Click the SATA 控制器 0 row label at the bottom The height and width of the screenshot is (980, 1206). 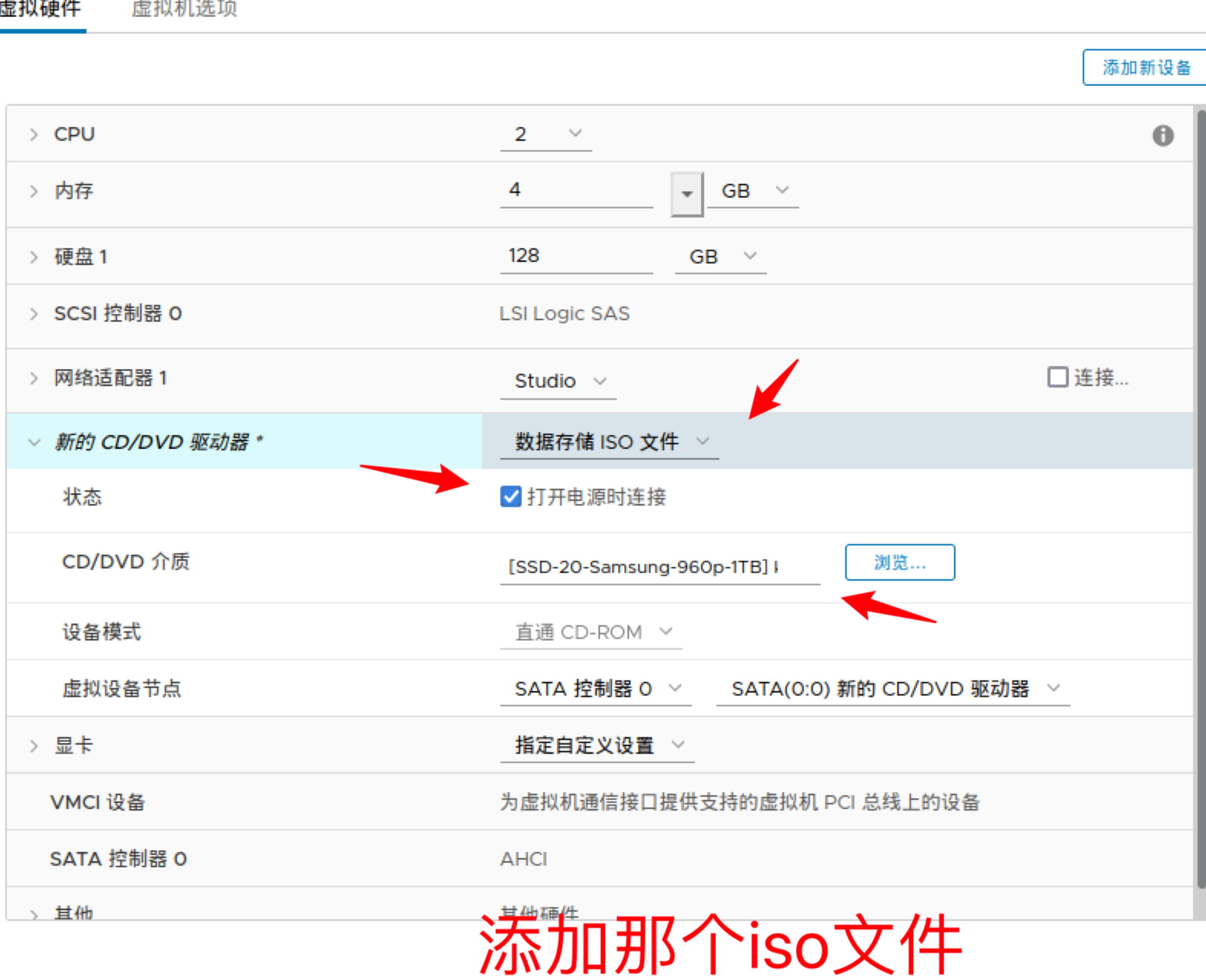pos(119,859)
